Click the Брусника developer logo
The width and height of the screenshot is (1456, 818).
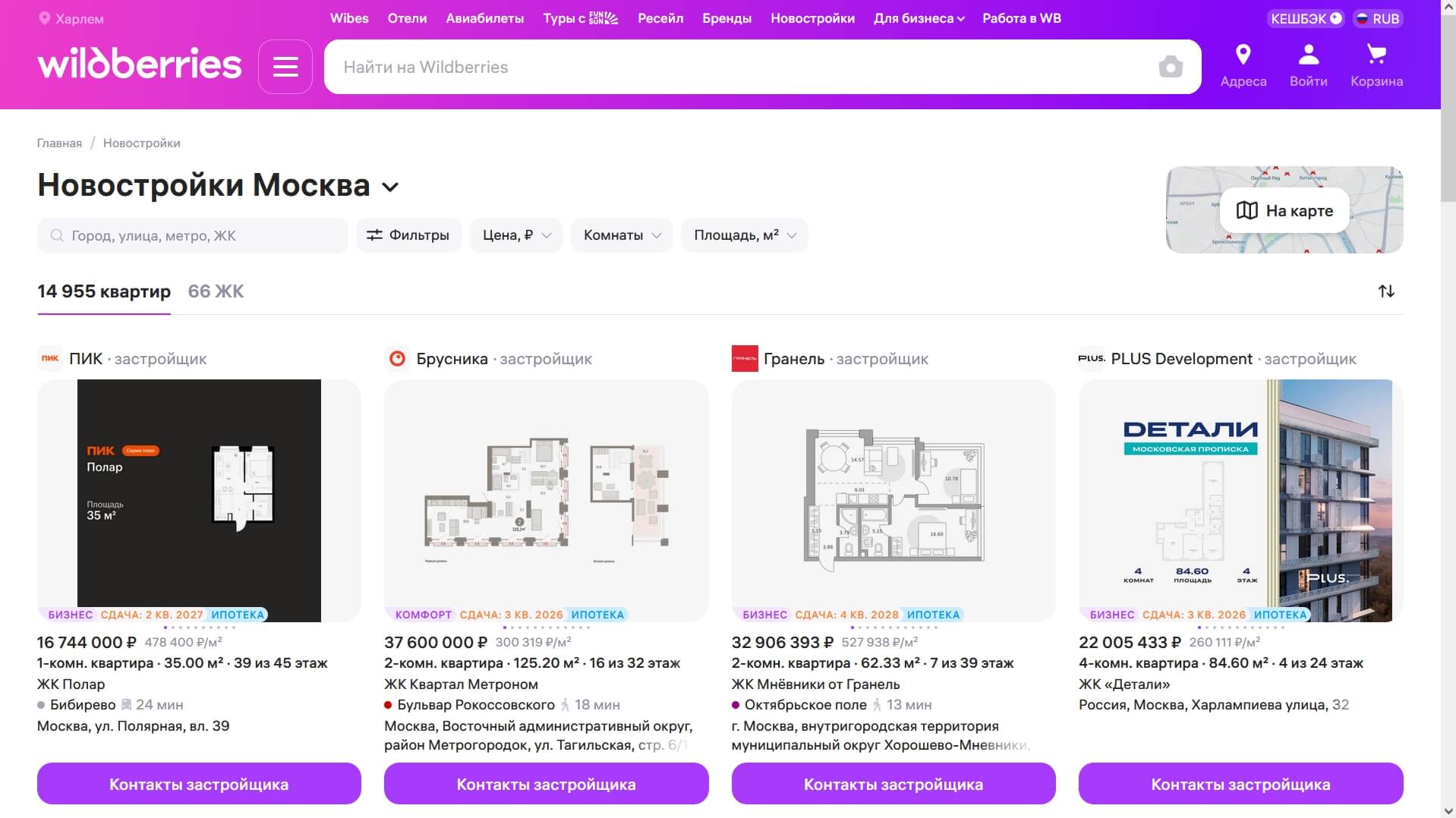397,359
